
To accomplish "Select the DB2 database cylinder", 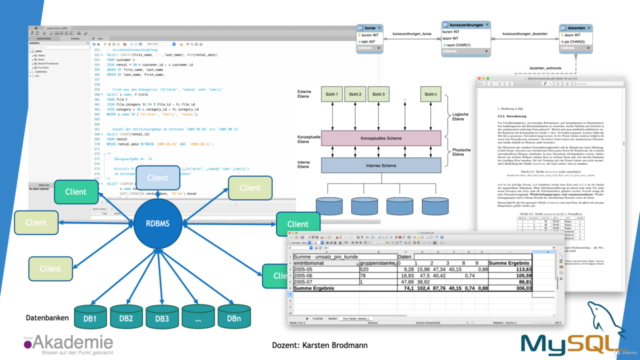I will point(126,317).
